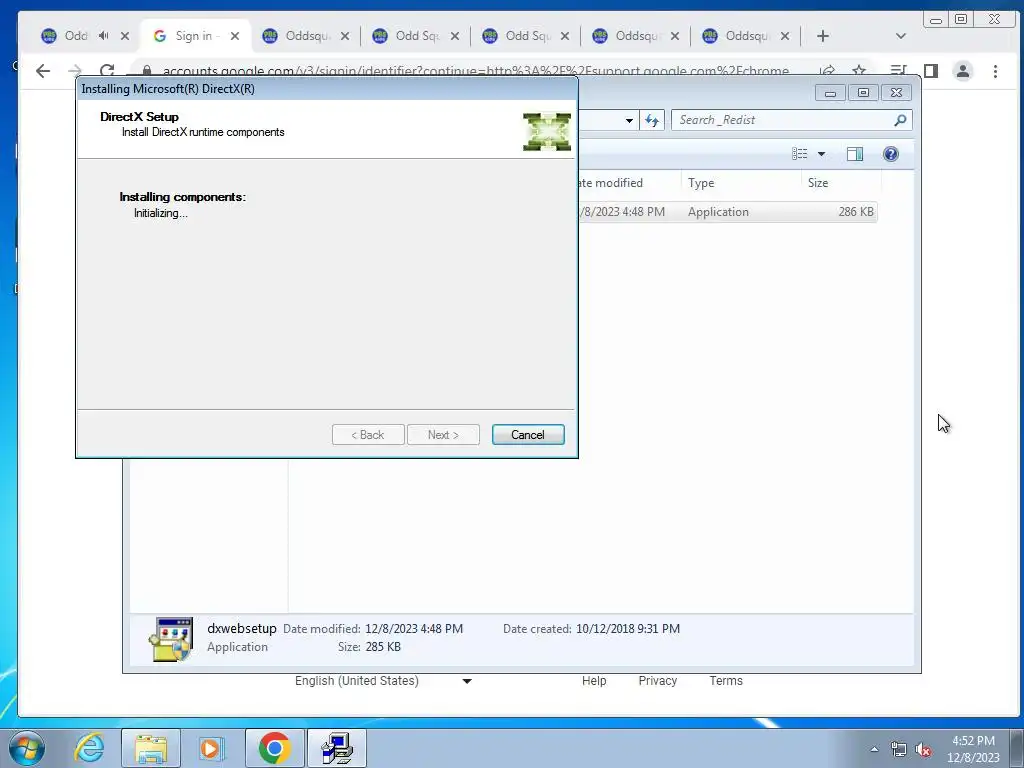Refresh Explorer folder location
The width and height of the screenshot is (1024, 768).
tap(652, 120)
